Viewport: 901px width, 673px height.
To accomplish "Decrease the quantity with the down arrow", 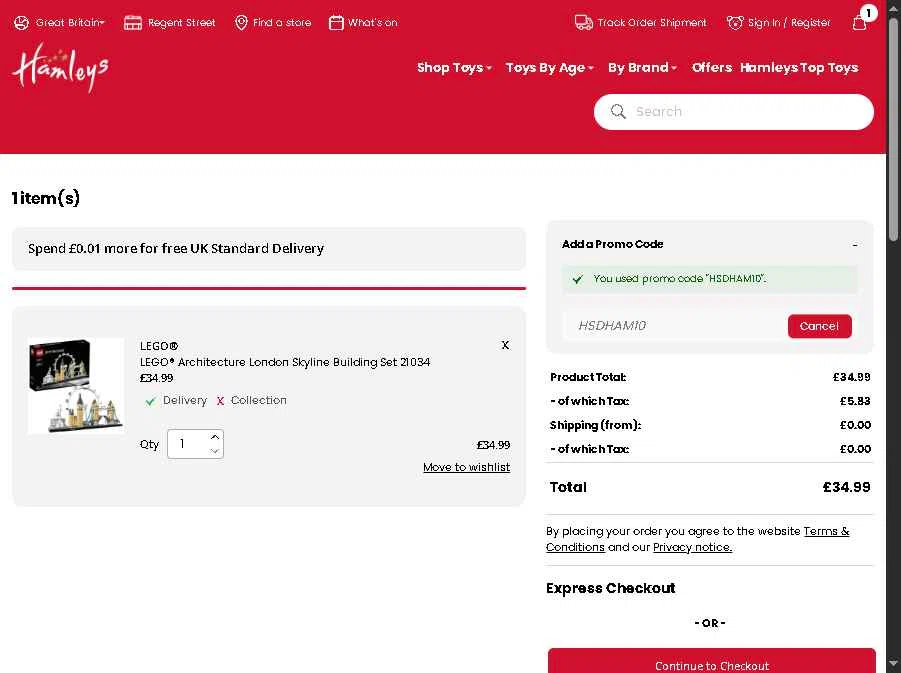I will tap(215, 451).
